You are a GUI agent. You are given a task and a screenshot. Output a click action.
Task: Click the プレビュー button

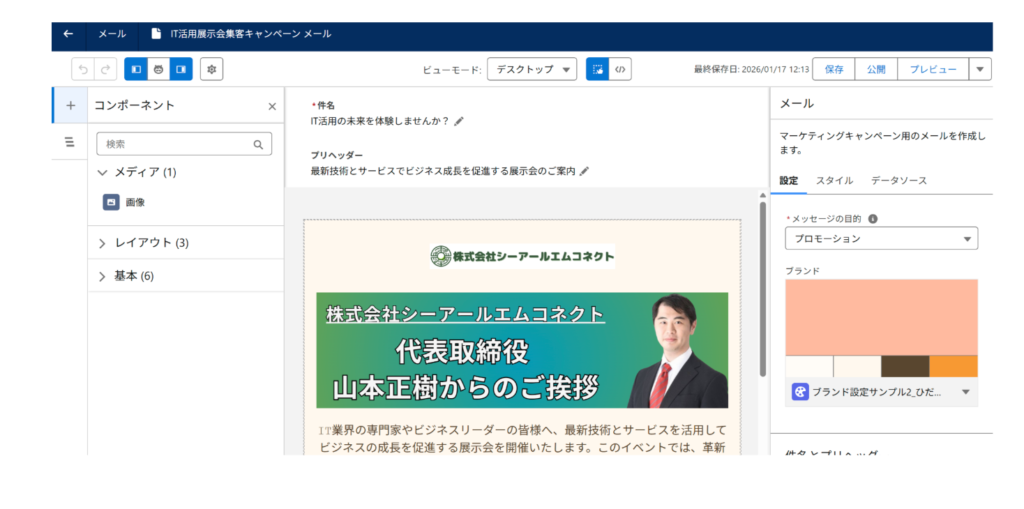click(x=933, y=69)
